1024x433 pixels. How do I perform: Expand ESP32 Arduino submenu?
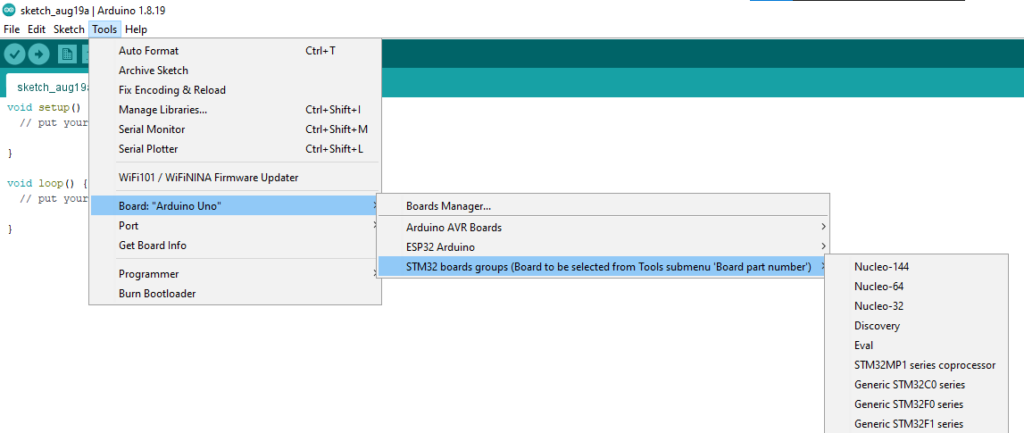point(440,246)
